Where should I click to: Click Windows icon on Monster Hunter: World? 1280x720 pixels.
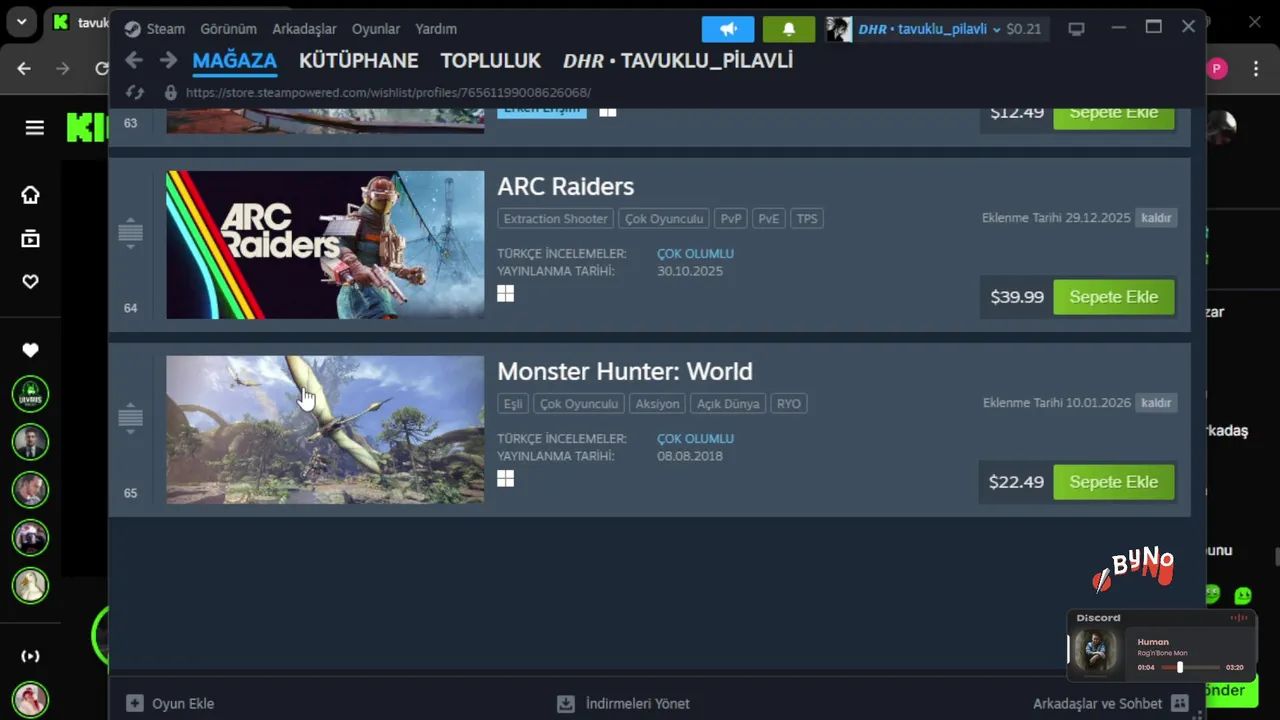(x=506, y=479)
